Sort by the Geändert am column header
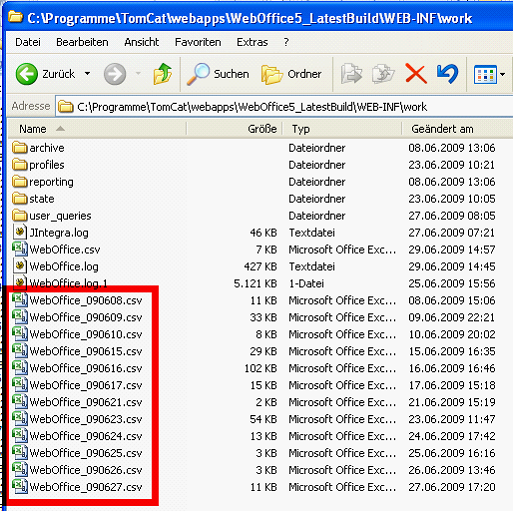Image resolution: width=513 pixels, height=511 pixels. [x=457, y=129]
